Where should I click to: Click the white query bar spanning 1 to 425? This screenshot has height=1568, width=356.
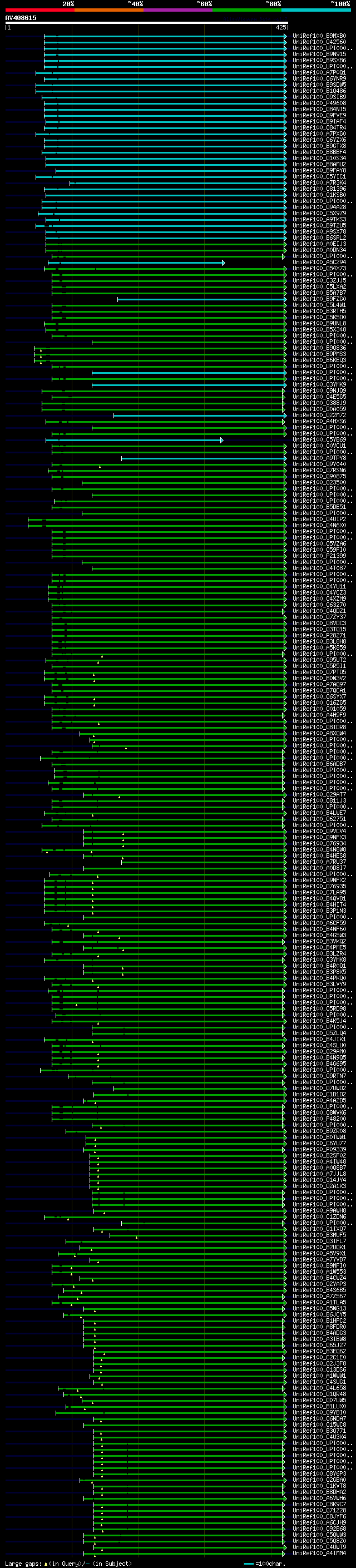click(146, 23)
